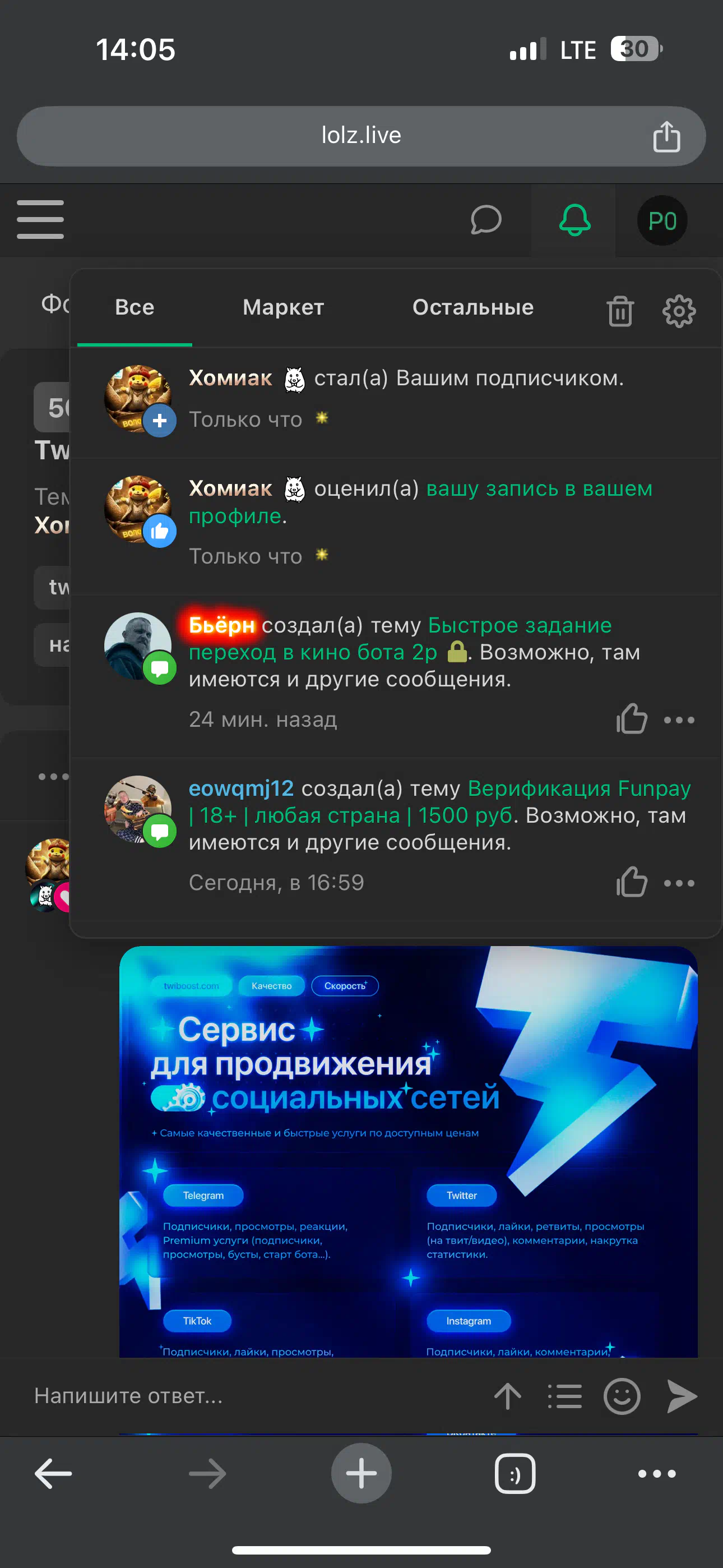Switch to the Маркет tab
The width and height of the screenshot is (723, 1568).
(283, 307)
